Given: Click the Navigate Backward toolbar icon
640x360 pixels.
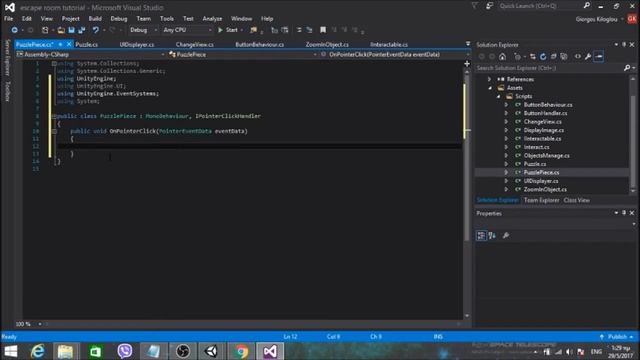Looking at the screenshot, I should tap(14, 30).
